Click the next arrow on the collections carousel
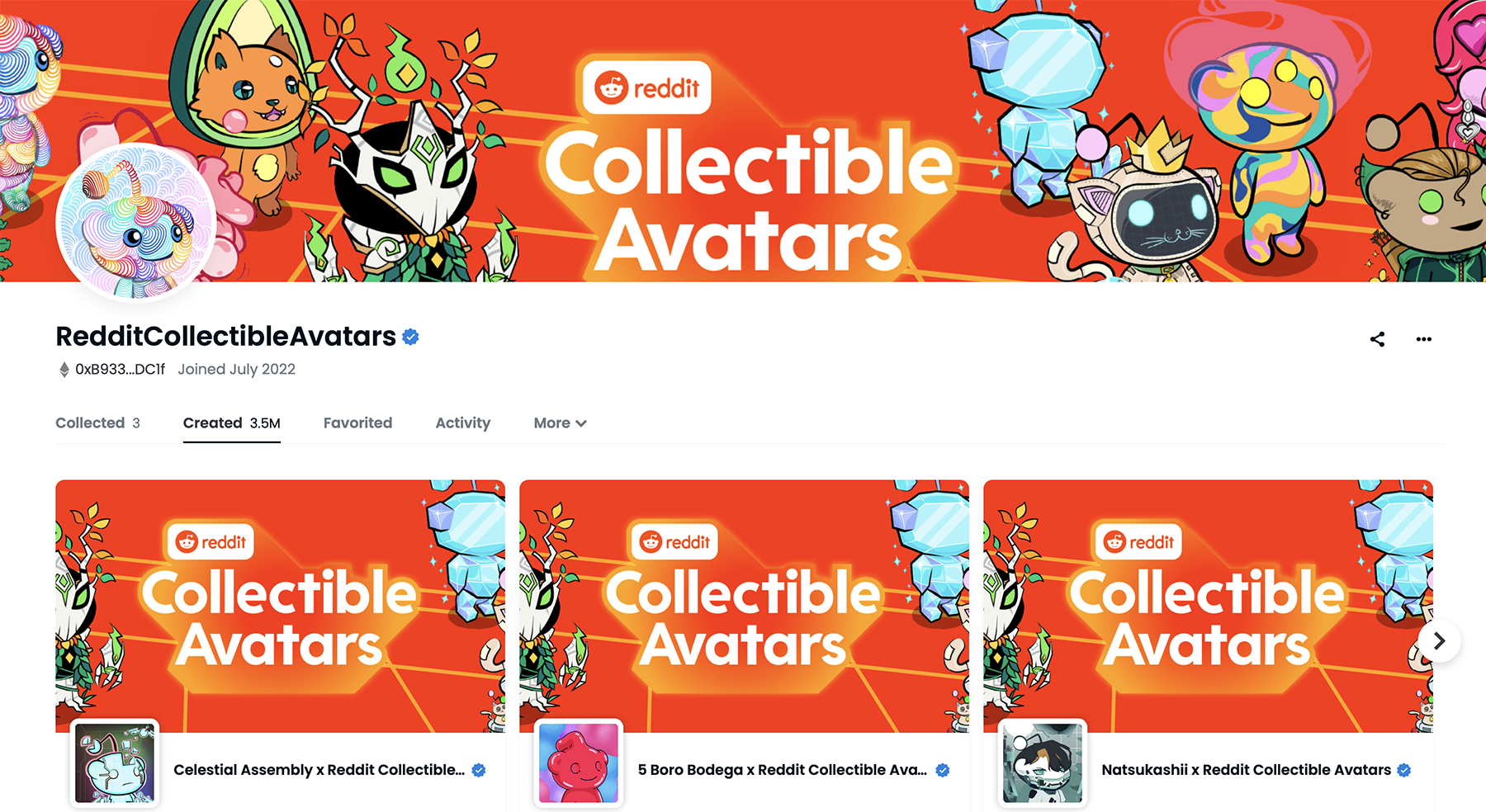Image resolution: width=1486 pixels, height=812 pixels. tap(1439, 641)
